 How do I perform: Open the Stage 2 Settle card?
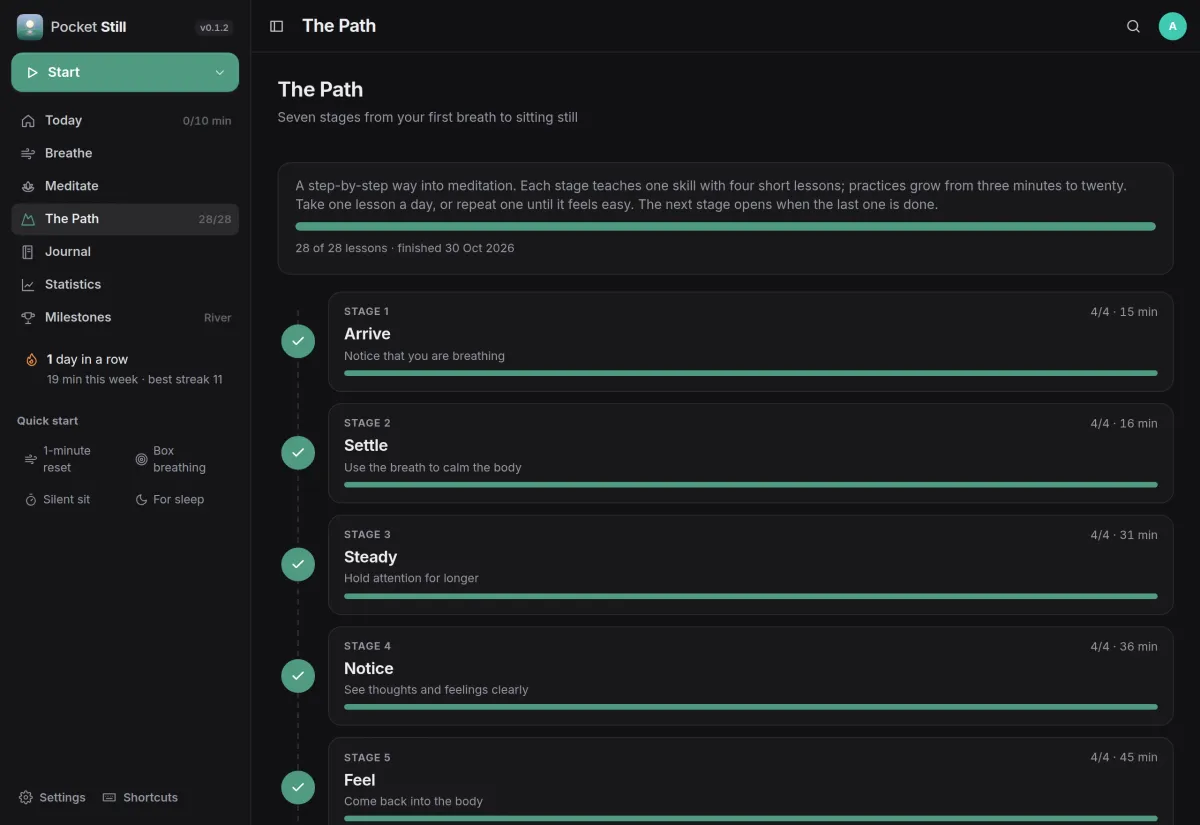click(750, 453)
